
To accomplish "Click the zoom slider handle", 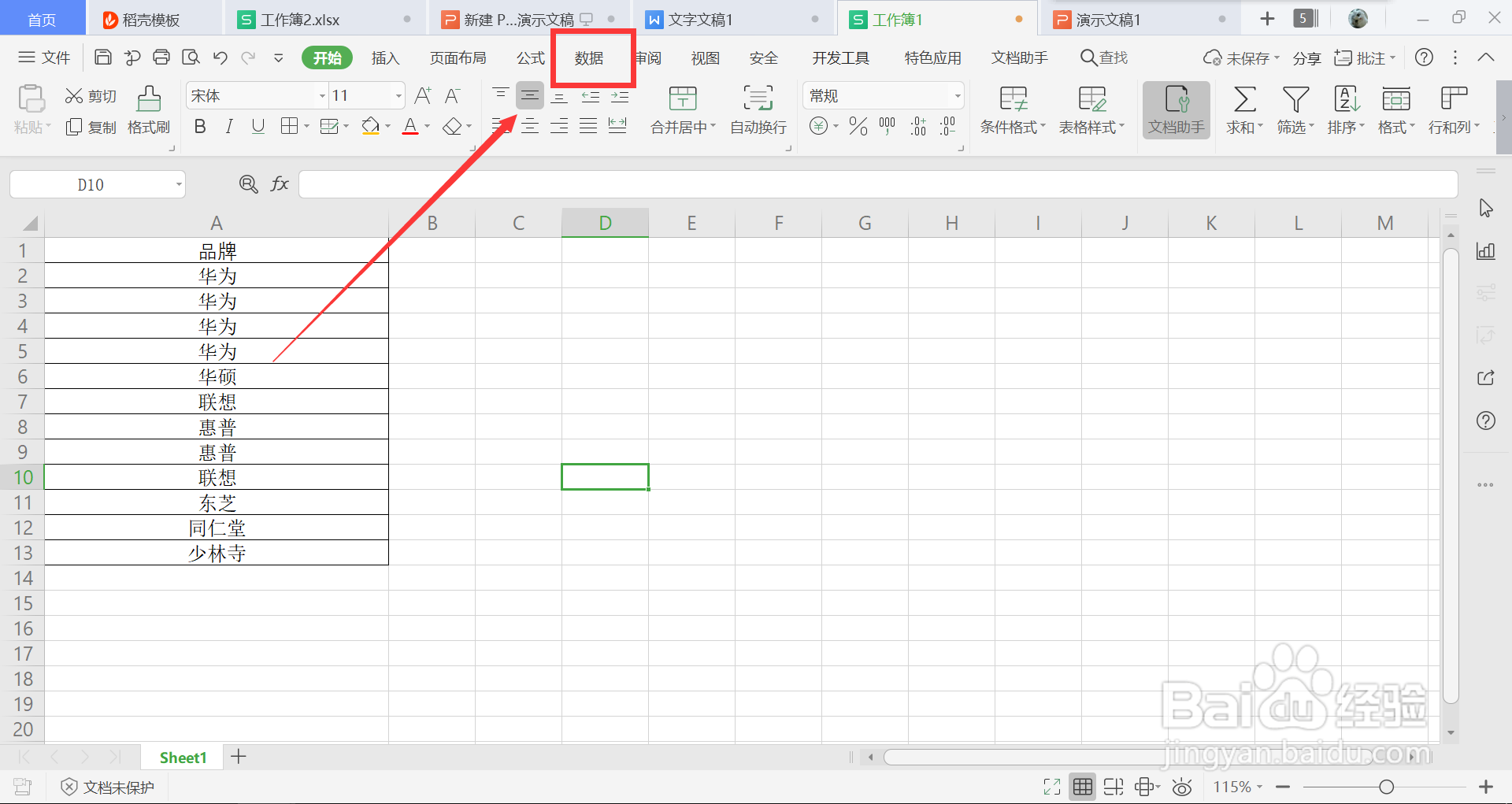I will [x=1387, y=787].
